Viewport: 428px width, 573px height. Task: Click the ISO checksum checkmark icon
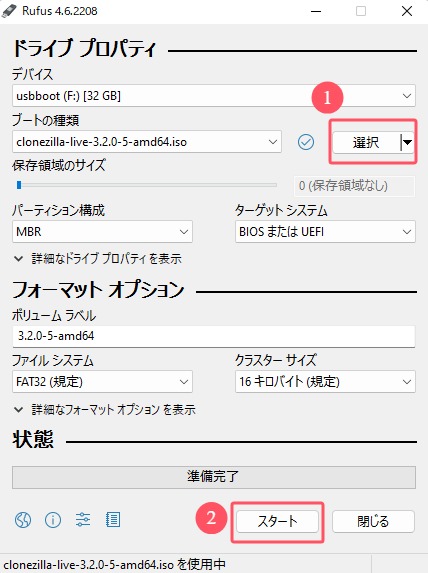click(x=306, y=142)
